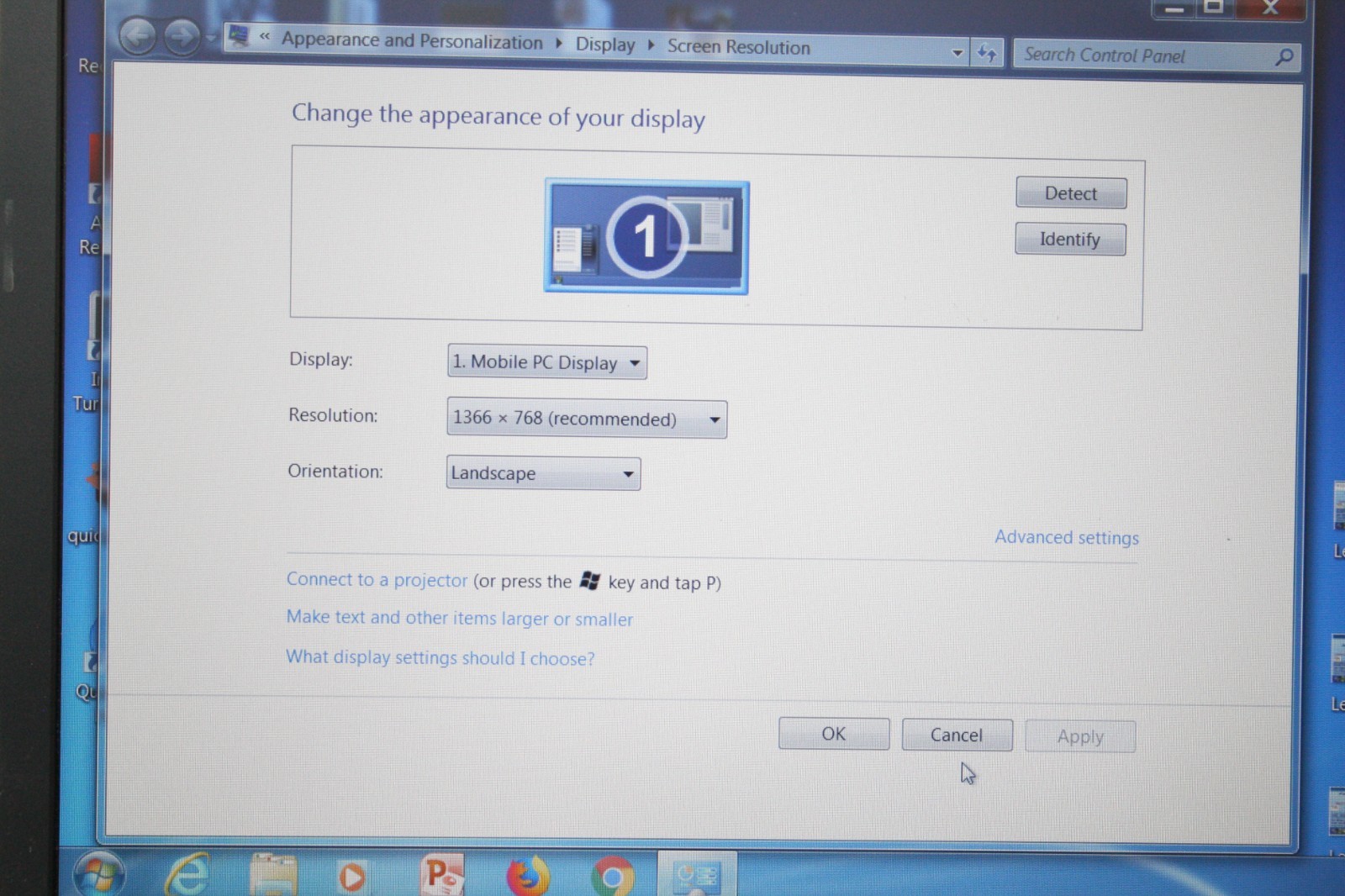Go to Appearance and Personalization breadcrumb
This screenshot has width=1345, height=896.
click(x=412, y=40)
